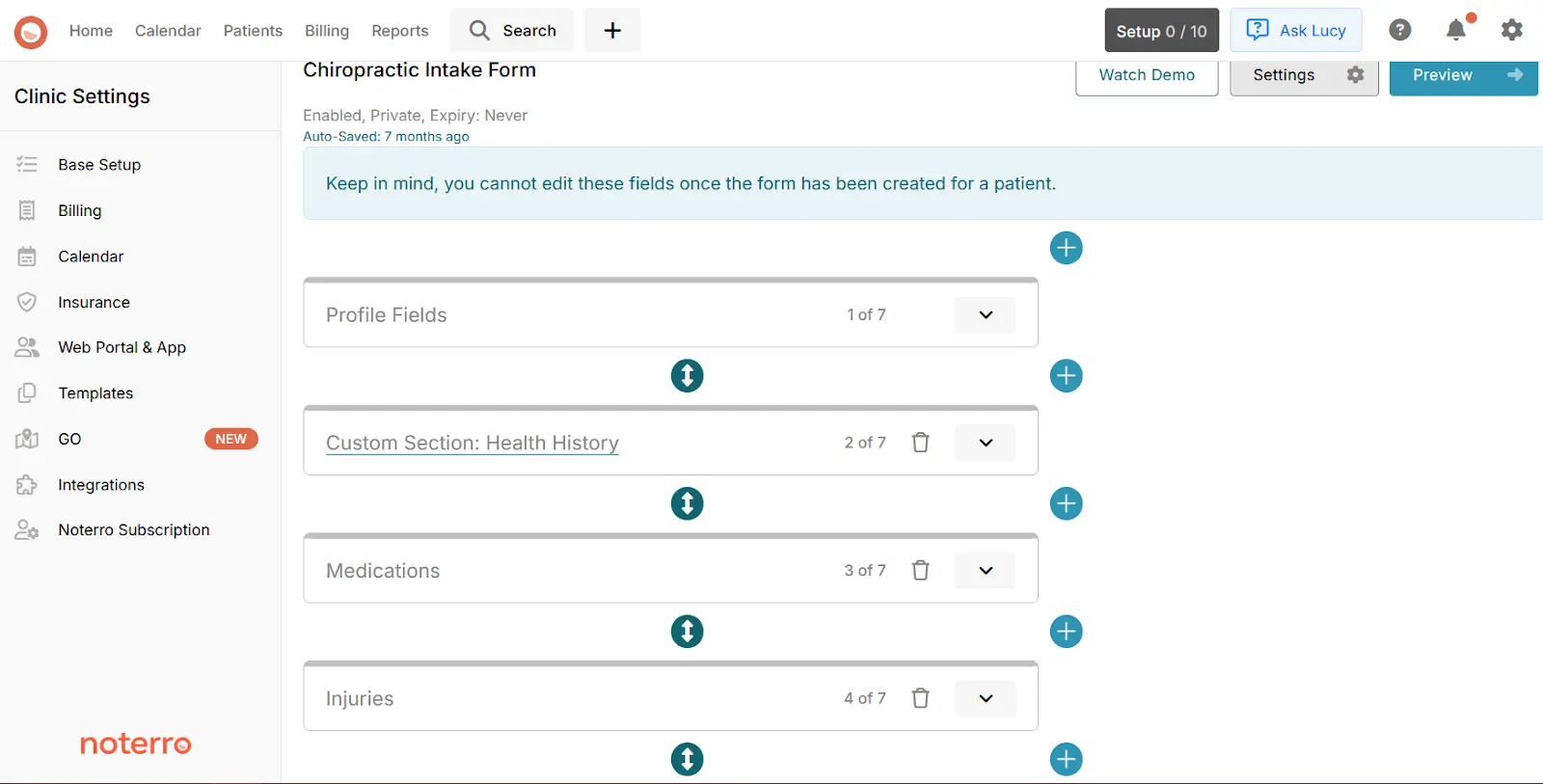Delete the Injuries section
Screen dimensions: 1543x784
[921, 698]
